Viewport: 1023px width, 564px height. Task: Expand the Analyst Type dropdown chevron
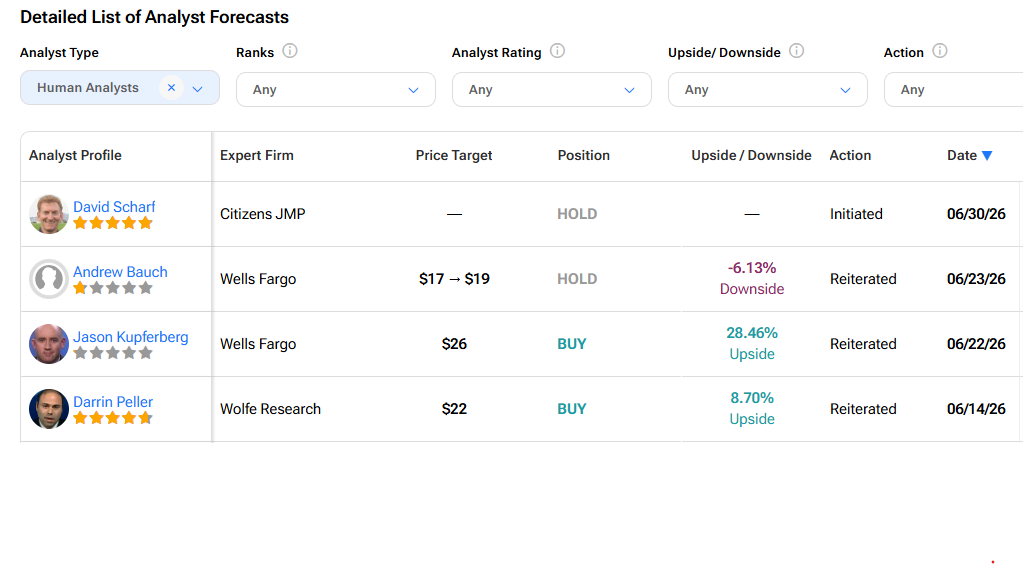[x=198, y=89]
